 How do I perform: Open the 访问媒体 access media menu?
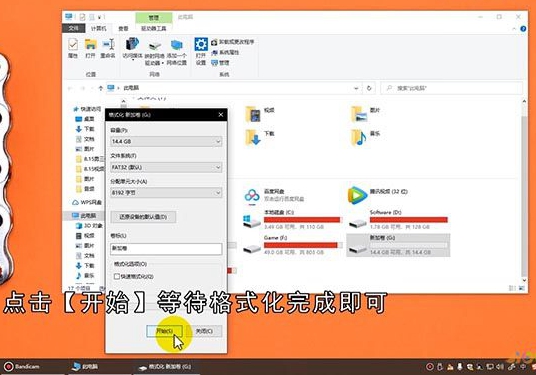coord(132,49)
